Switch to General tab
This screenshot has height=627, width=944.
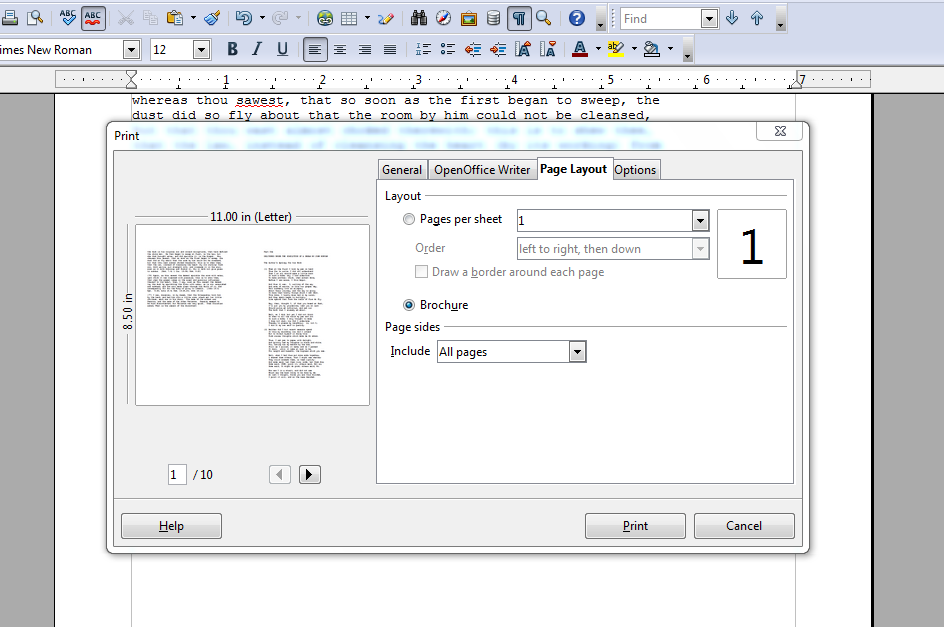point(402,170)
